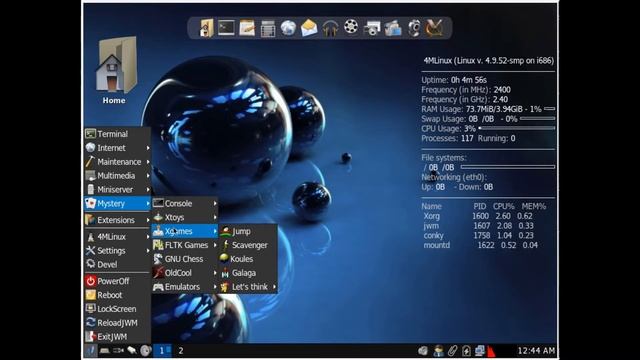This screenshot has width=640, height=360.
Task: Select the highlighted Mystery menu entry
Action: [118, 203]
